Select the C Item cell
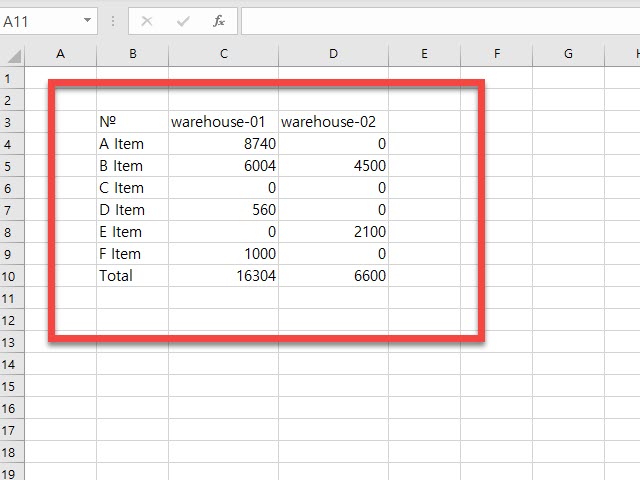This screenshot has width=640, height=480. pyautogui.click(x=133, y=188)
